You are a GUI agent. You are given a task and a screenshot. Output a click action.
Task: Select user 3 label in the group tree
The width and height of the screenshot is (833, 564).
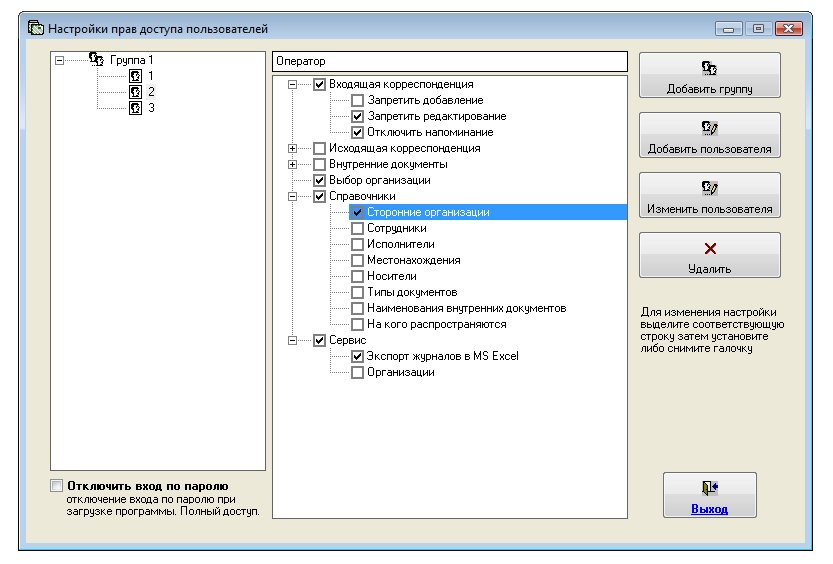[x=151, y=108]
